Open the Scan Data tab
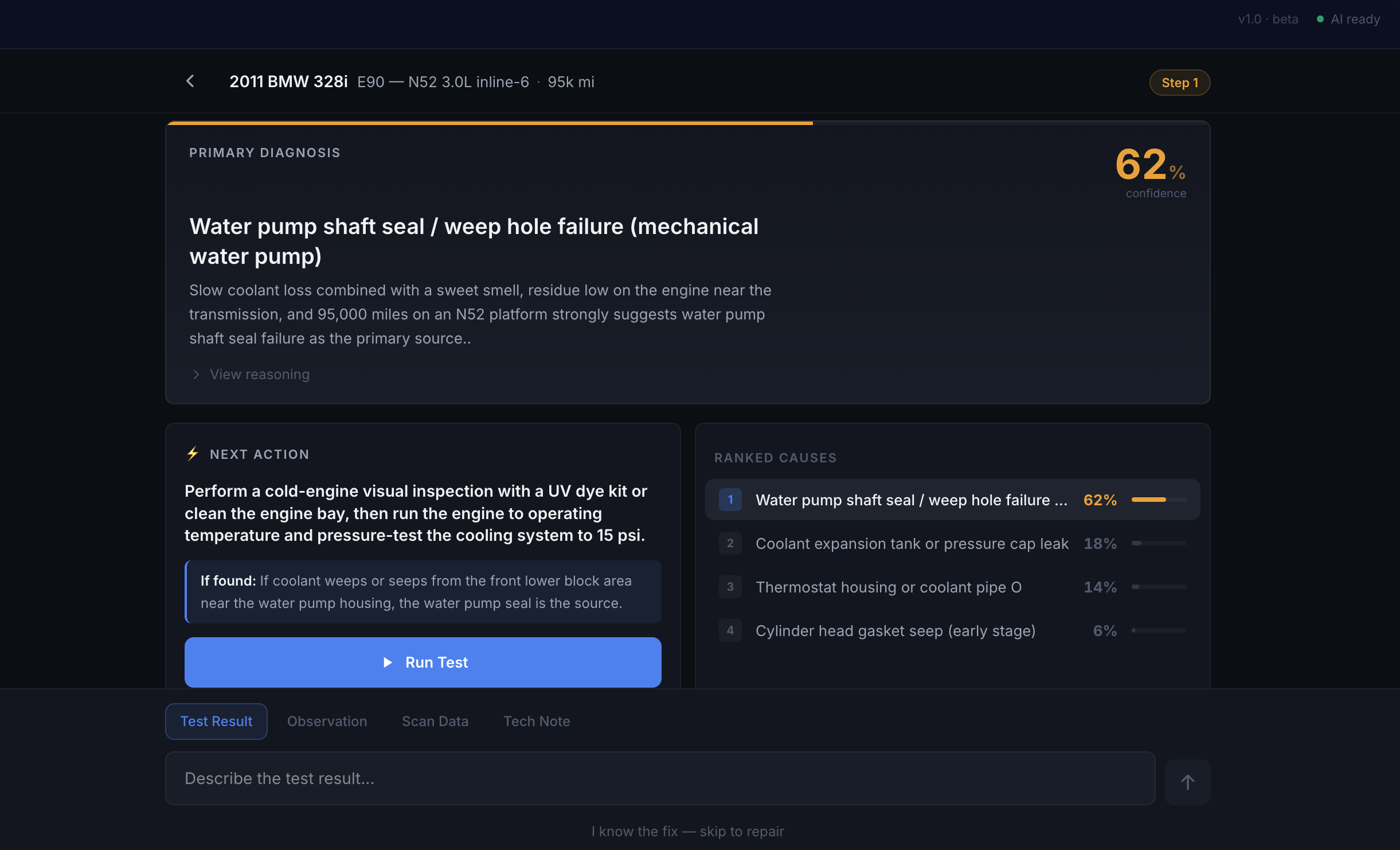This screenshot has height=850, width=1400. point(435,721)
